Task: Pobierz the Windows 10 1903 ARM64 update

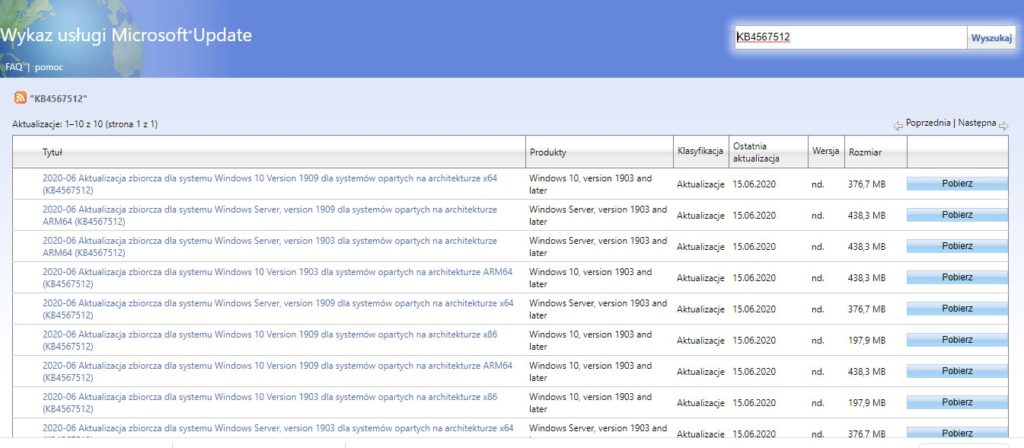Action: [957, 278]
